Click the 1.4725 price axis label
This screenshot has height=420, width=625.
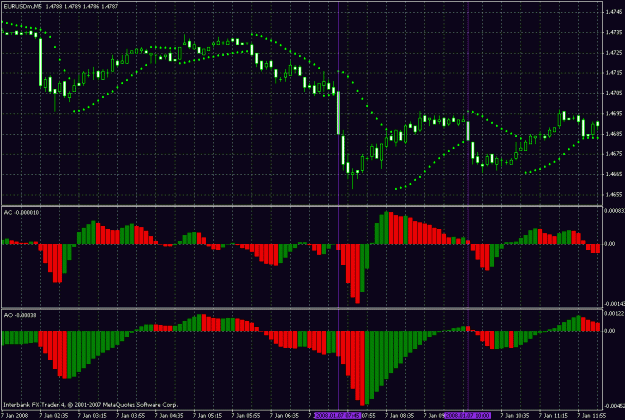click(x=614, y=53)
